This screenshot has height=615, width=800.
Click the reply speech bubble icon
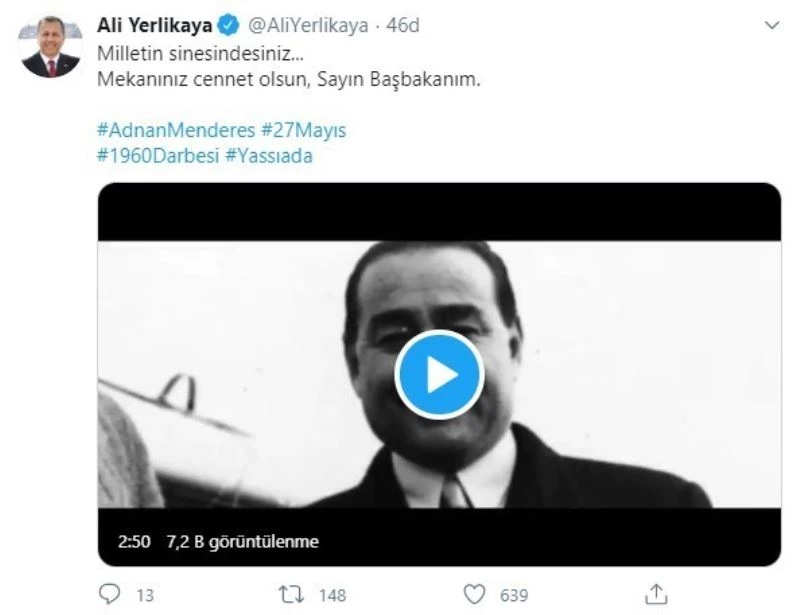pos(112,595)
